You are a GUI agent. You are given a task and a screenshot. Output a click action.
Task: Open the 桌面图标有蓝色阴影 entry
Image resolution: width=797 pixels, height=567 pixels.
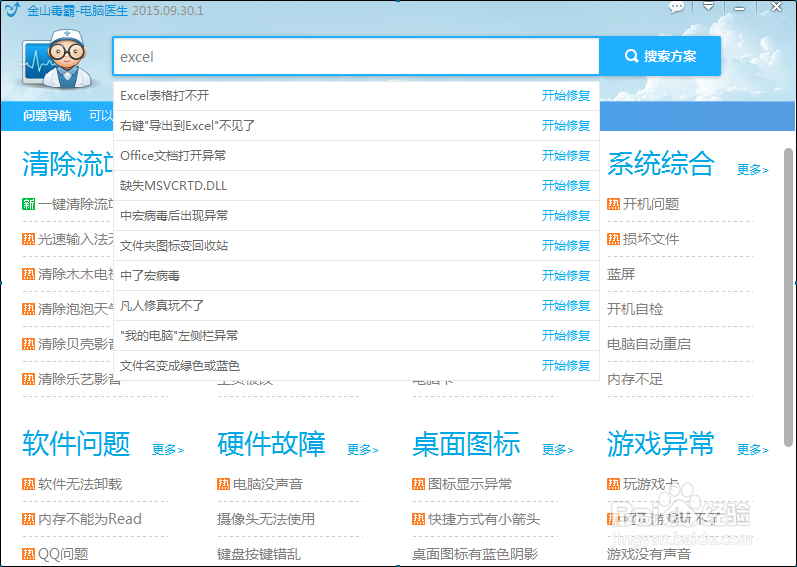pyautogui.click(x=475, y=554)
